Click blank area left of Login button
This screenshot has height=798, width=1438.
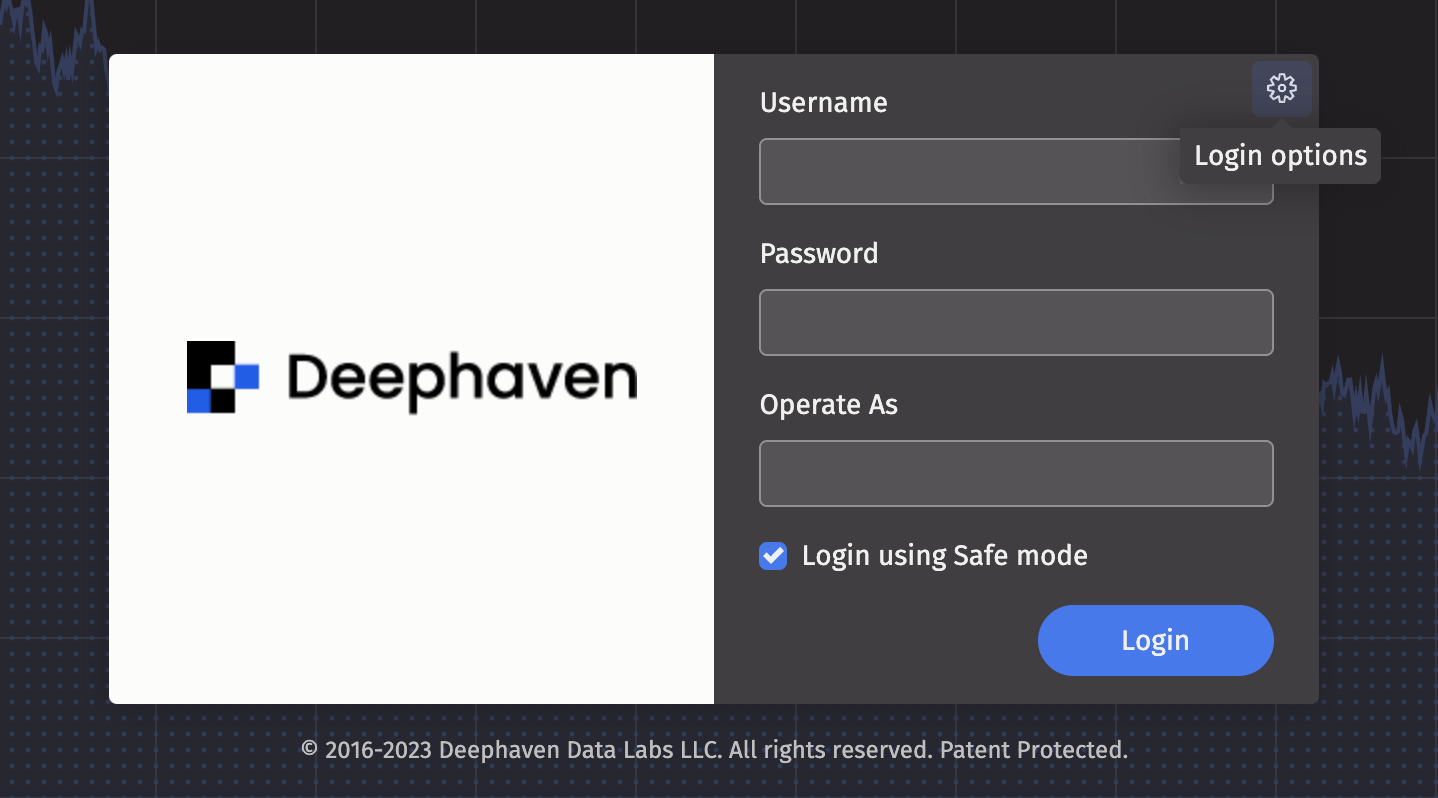click(x=880, y=641)
